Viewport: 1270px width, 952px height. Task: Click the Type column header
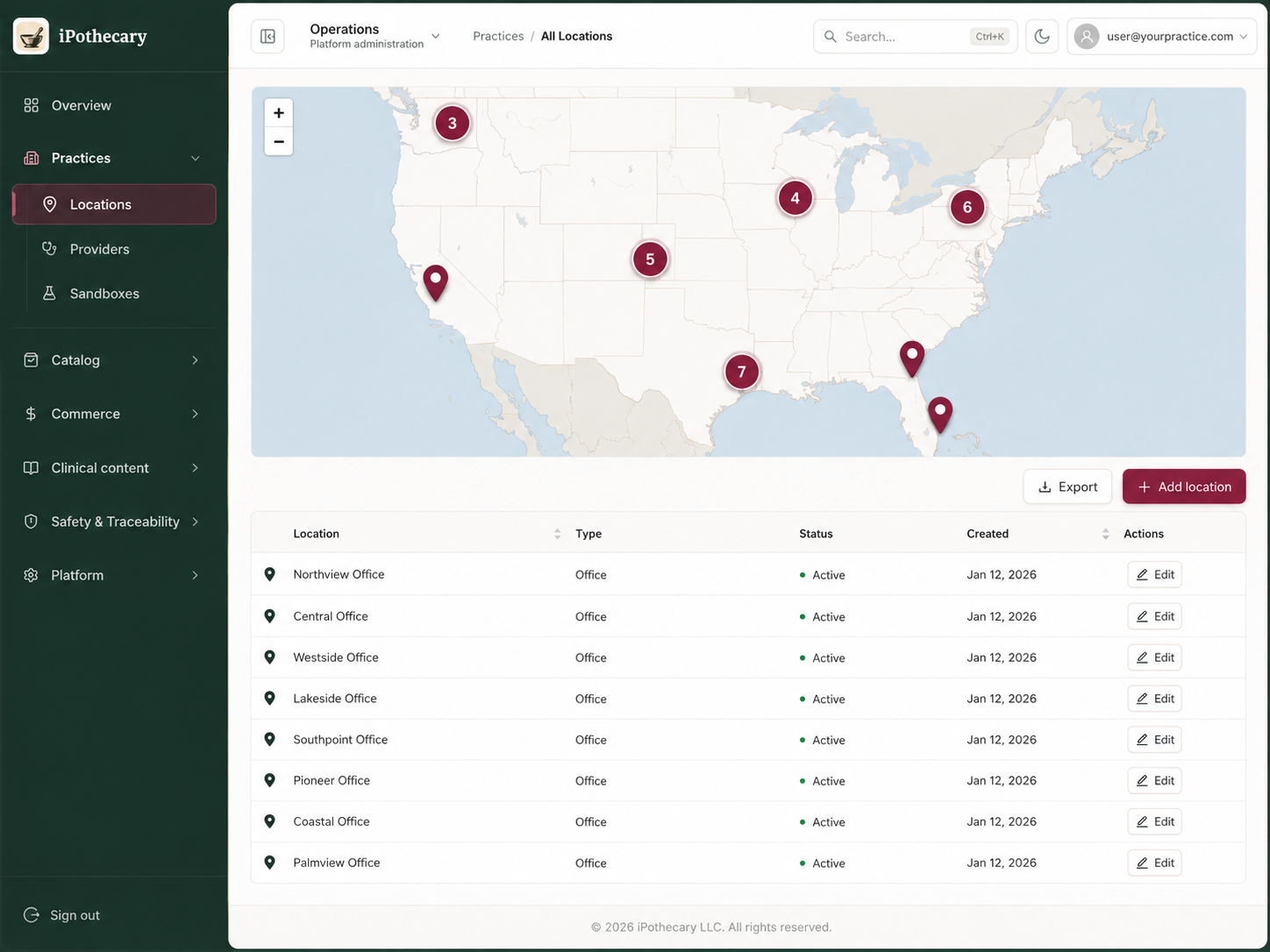click(x=589, y=534)
